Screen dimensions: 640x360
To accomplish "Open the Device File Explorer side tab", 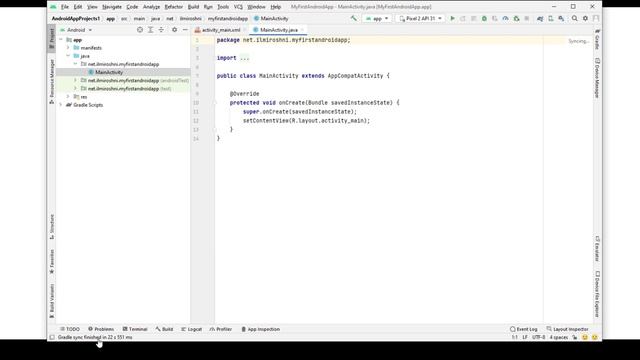I will coord(597,294).
